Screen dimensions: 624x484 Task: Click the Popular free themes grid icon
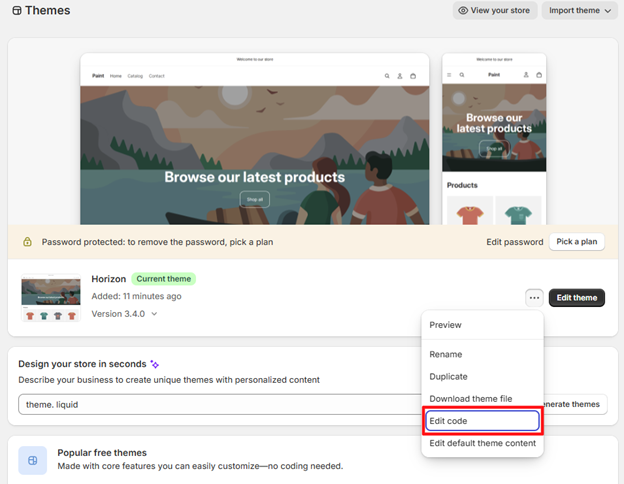[x=33, y=461]
